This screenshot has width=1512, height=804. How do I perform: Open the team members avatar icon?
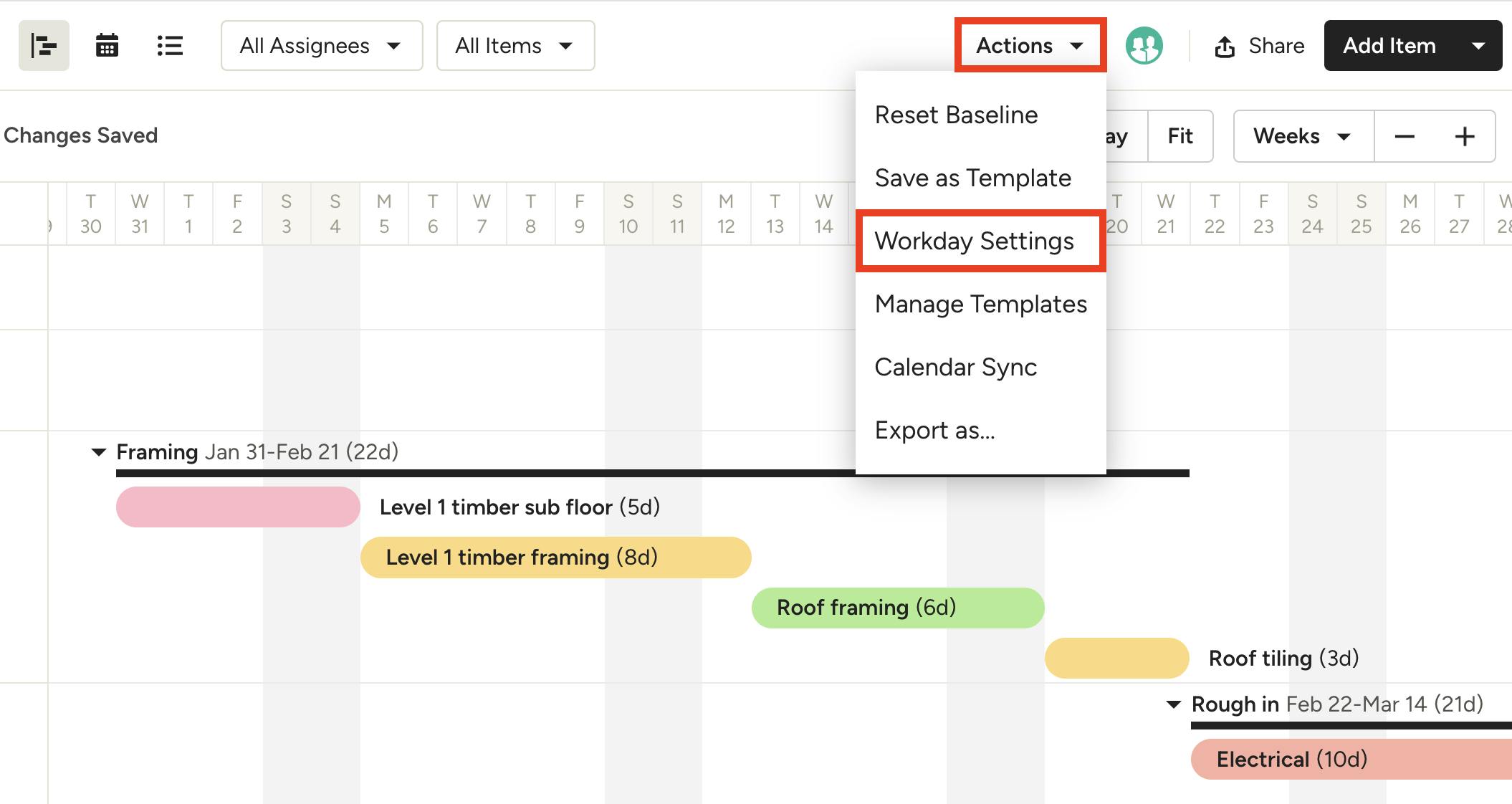pyautogui.click(x=1144, y=45)
